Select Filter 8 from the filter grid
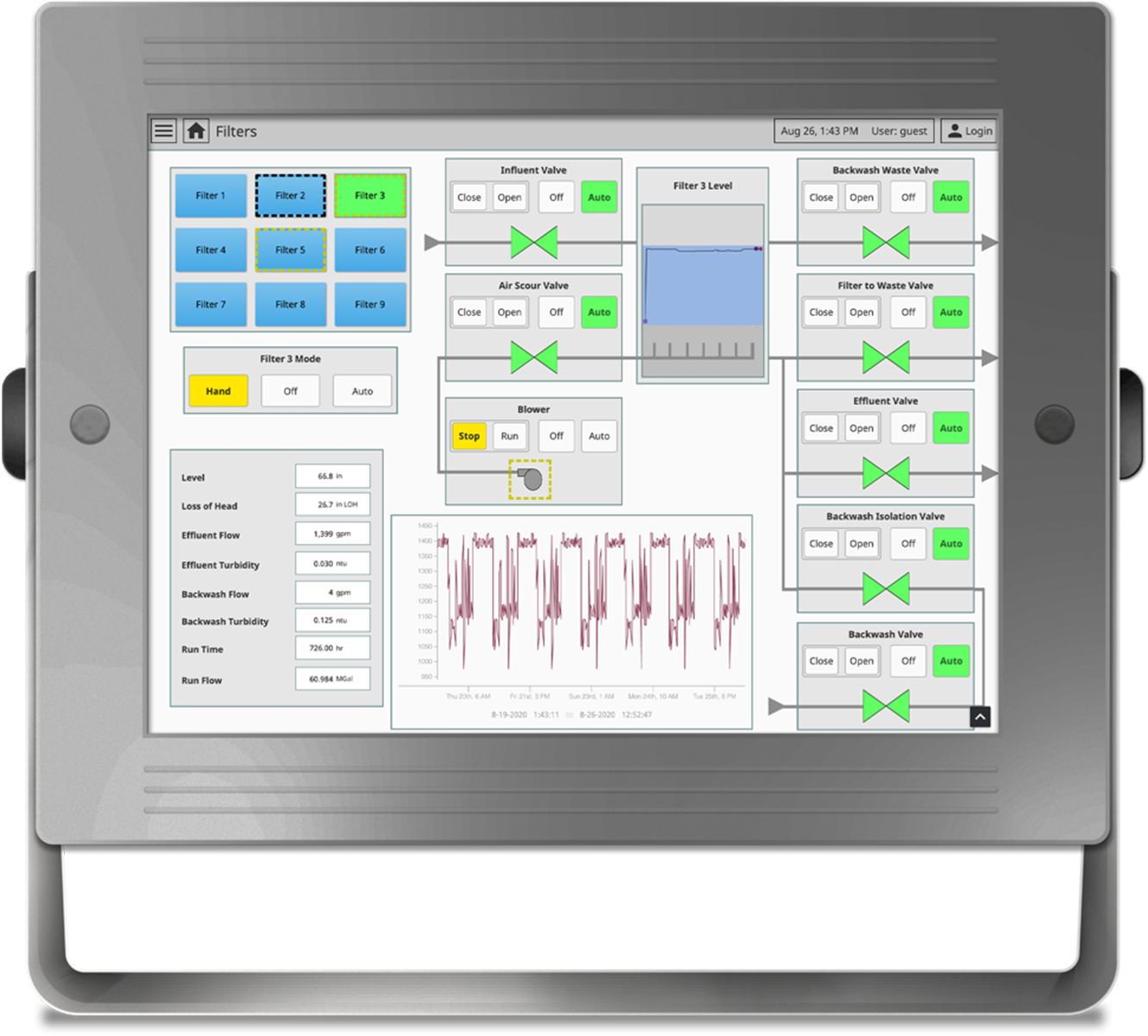 click(290, 304)
